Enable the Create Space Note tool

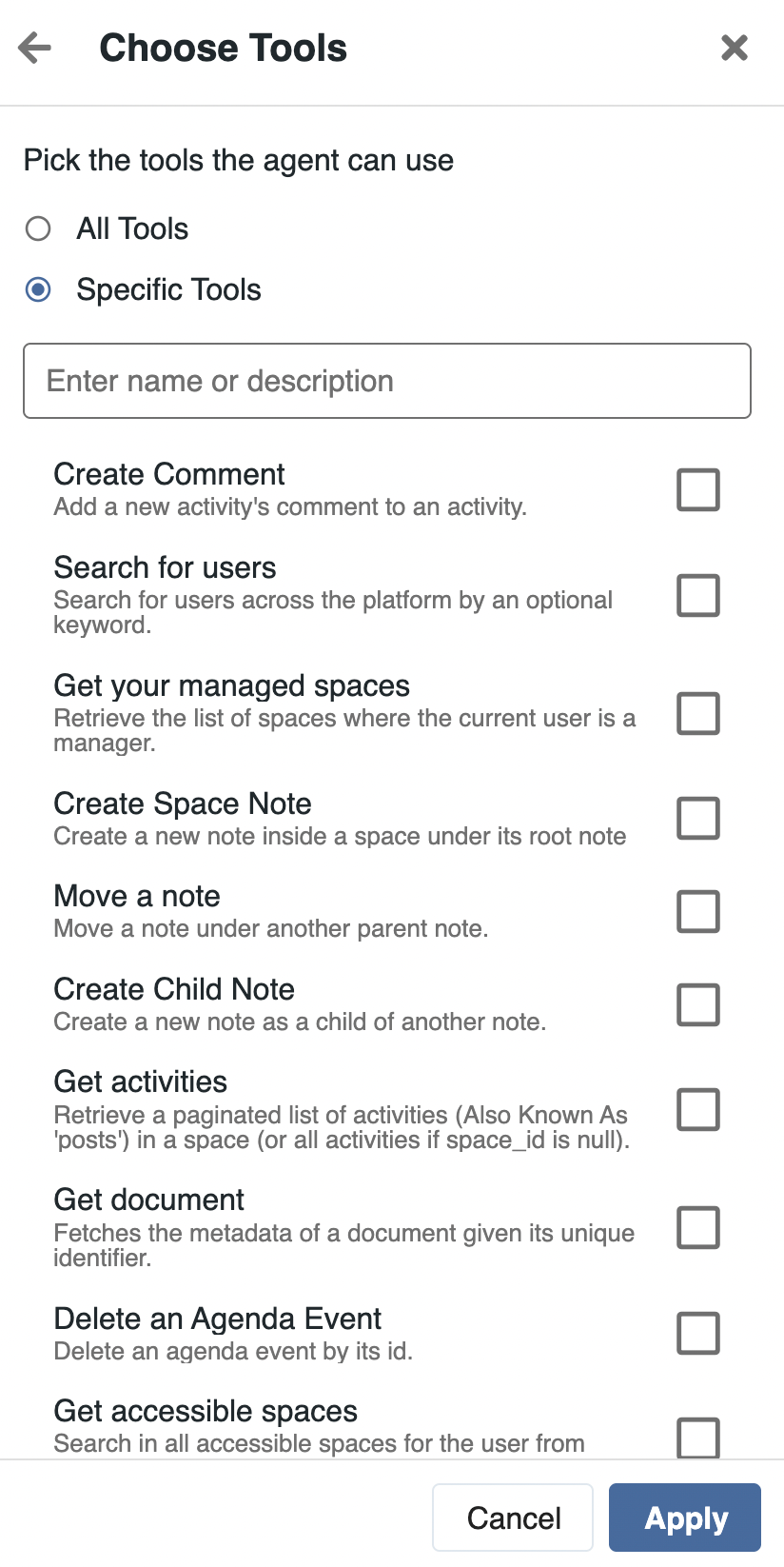click(x=697, y=819)
